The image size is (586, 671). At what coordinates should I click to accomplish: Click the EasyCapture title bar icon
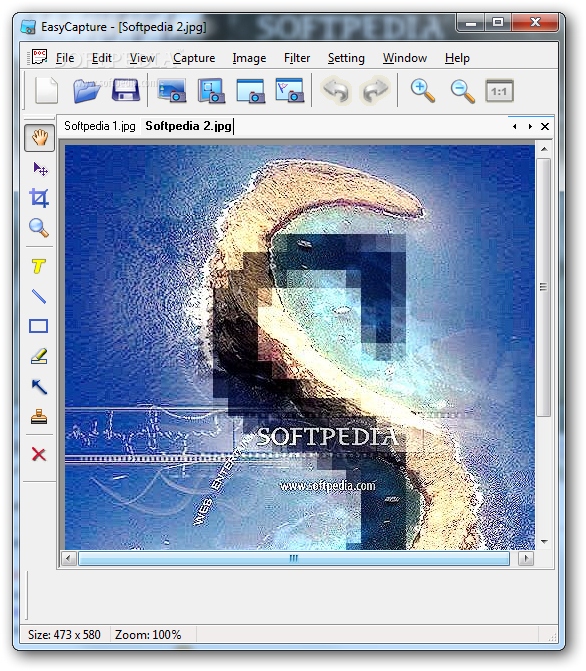click(28, 27)
